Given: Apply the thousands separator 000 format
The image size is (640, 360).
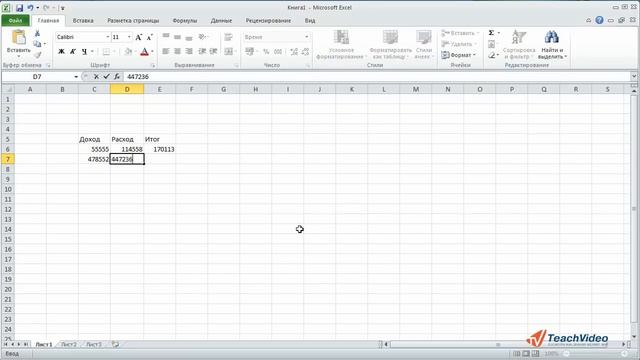Looking at the screenshot, I should pos(278,51).
